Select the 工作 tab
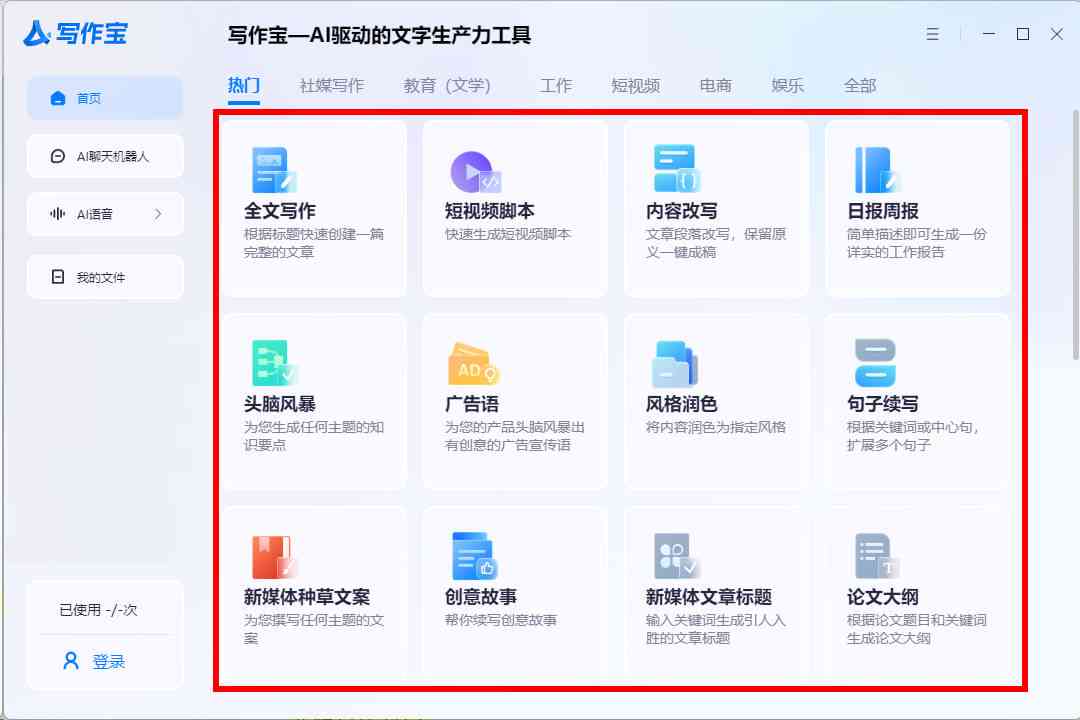This screenshot has width=1080, height=720. tap(555, 85)
